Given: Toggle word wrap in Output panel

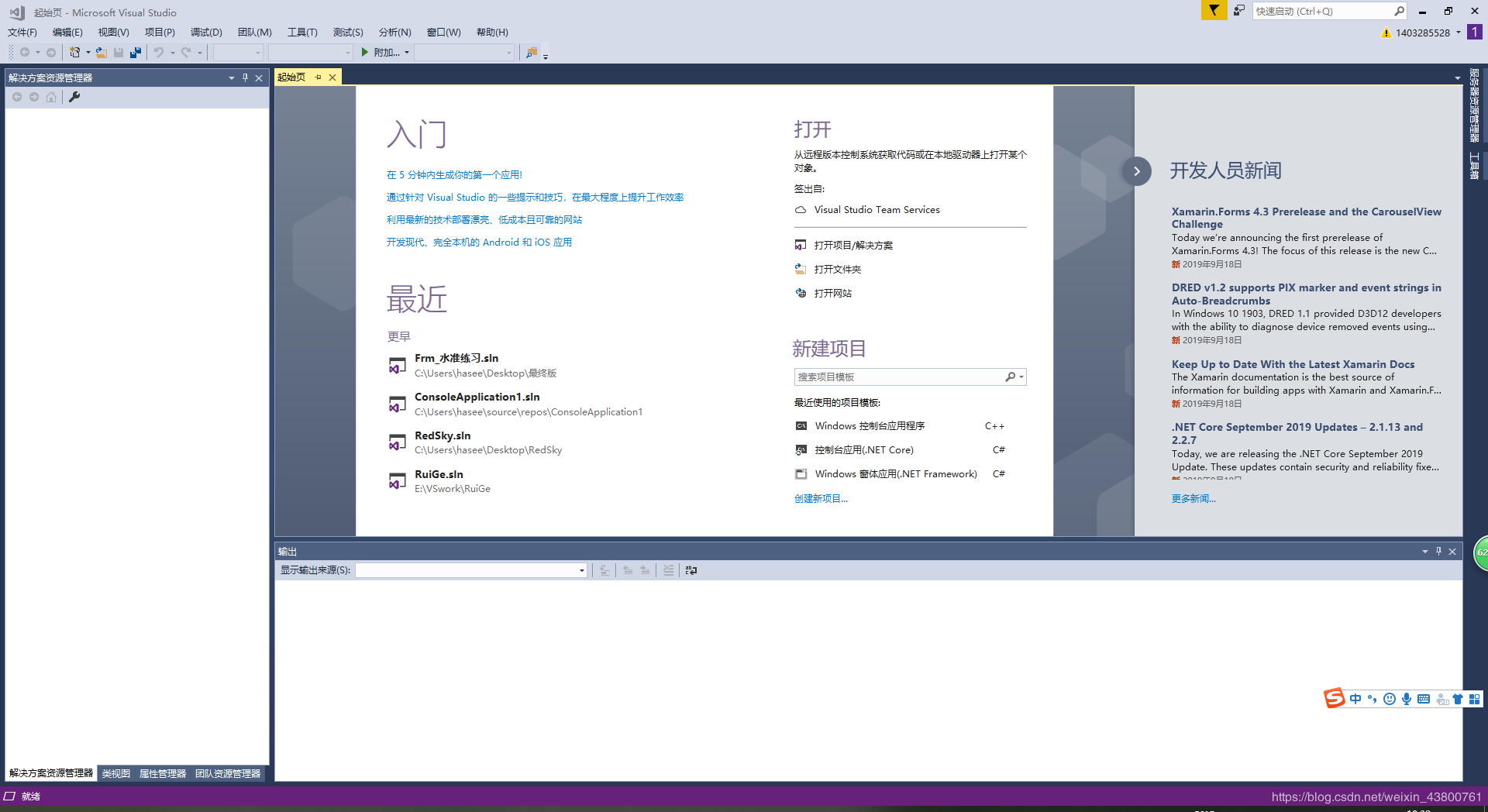Looking at the screenshot, I should 691,570.
